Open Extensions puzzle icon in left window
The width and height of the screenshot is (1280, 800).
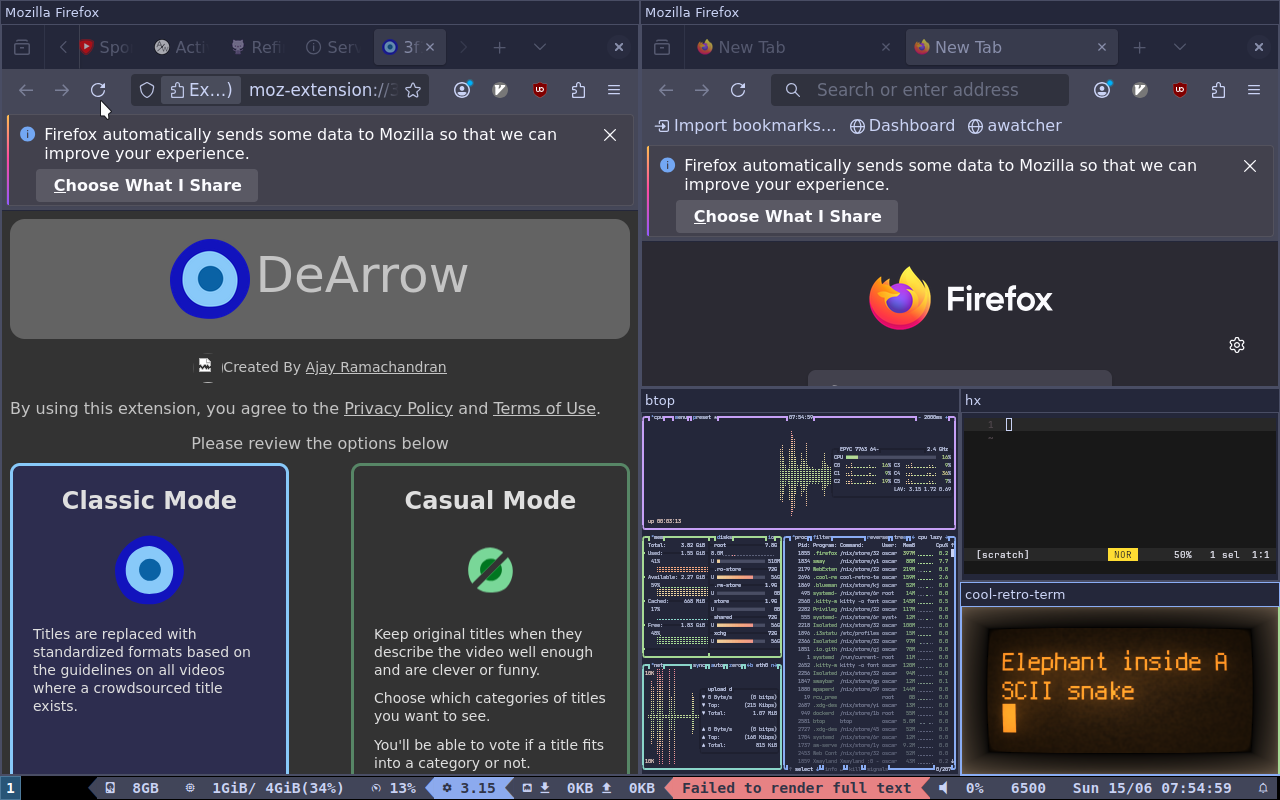tap(578, 90)
